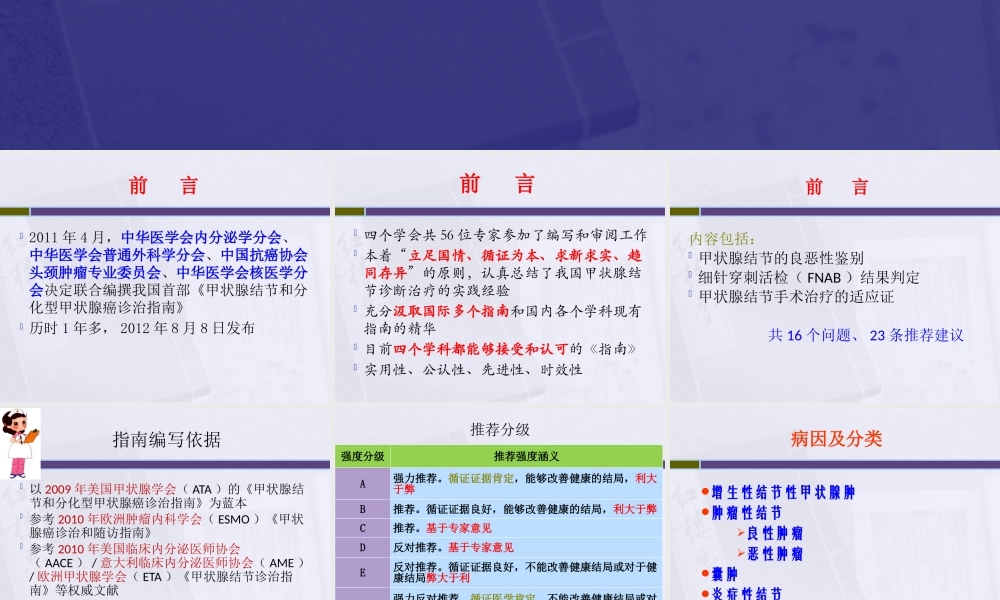
Task: Click the red bullet before 囊肿
Action: pos(705,573)
